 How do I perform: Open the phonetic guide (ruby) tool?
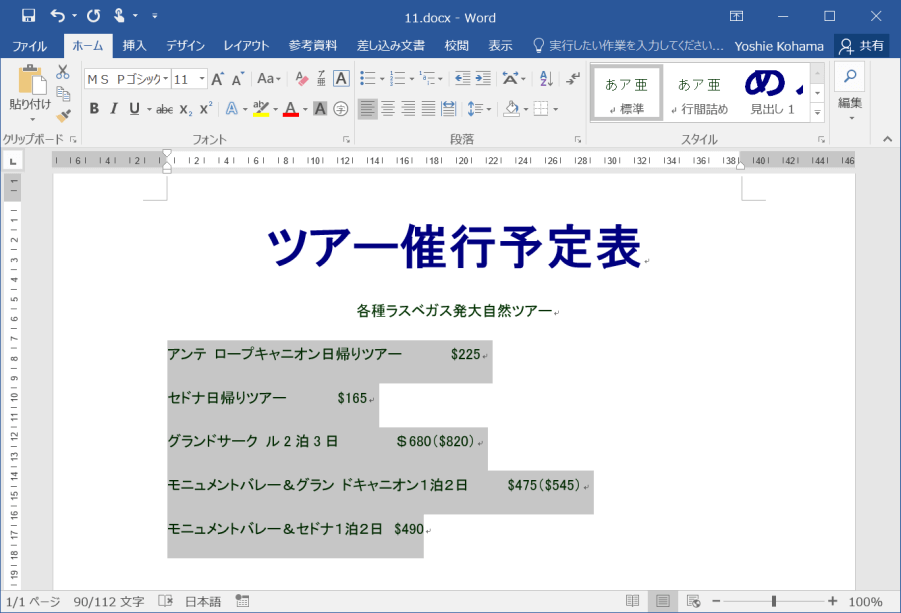(321, 79)
